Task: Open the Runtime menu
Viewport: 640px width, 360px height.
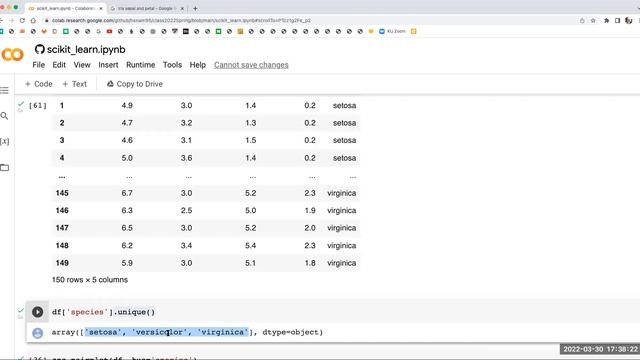Action: click(x=140, y=65)
